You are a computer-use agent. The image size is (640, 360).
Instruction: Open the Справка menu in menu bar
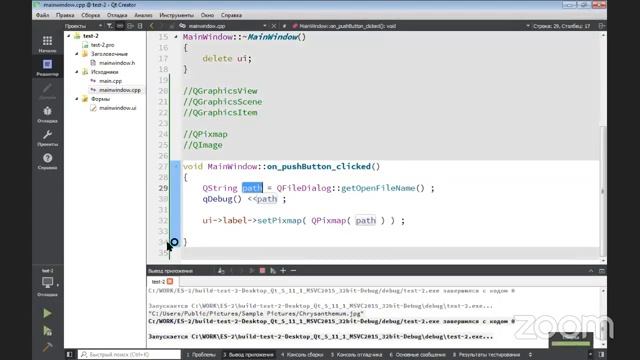231,15
